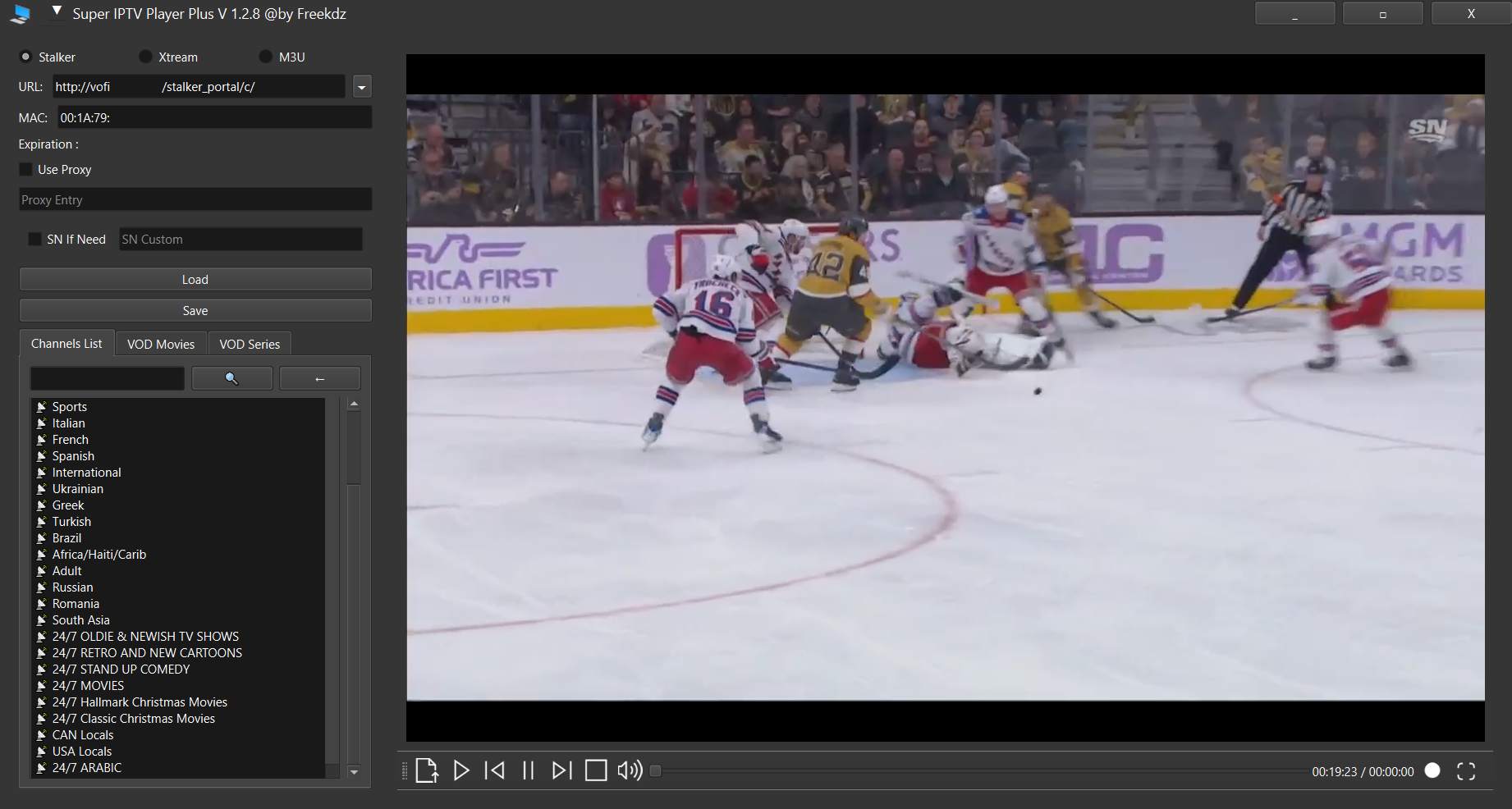Click the back arrow button

(319, 378)
